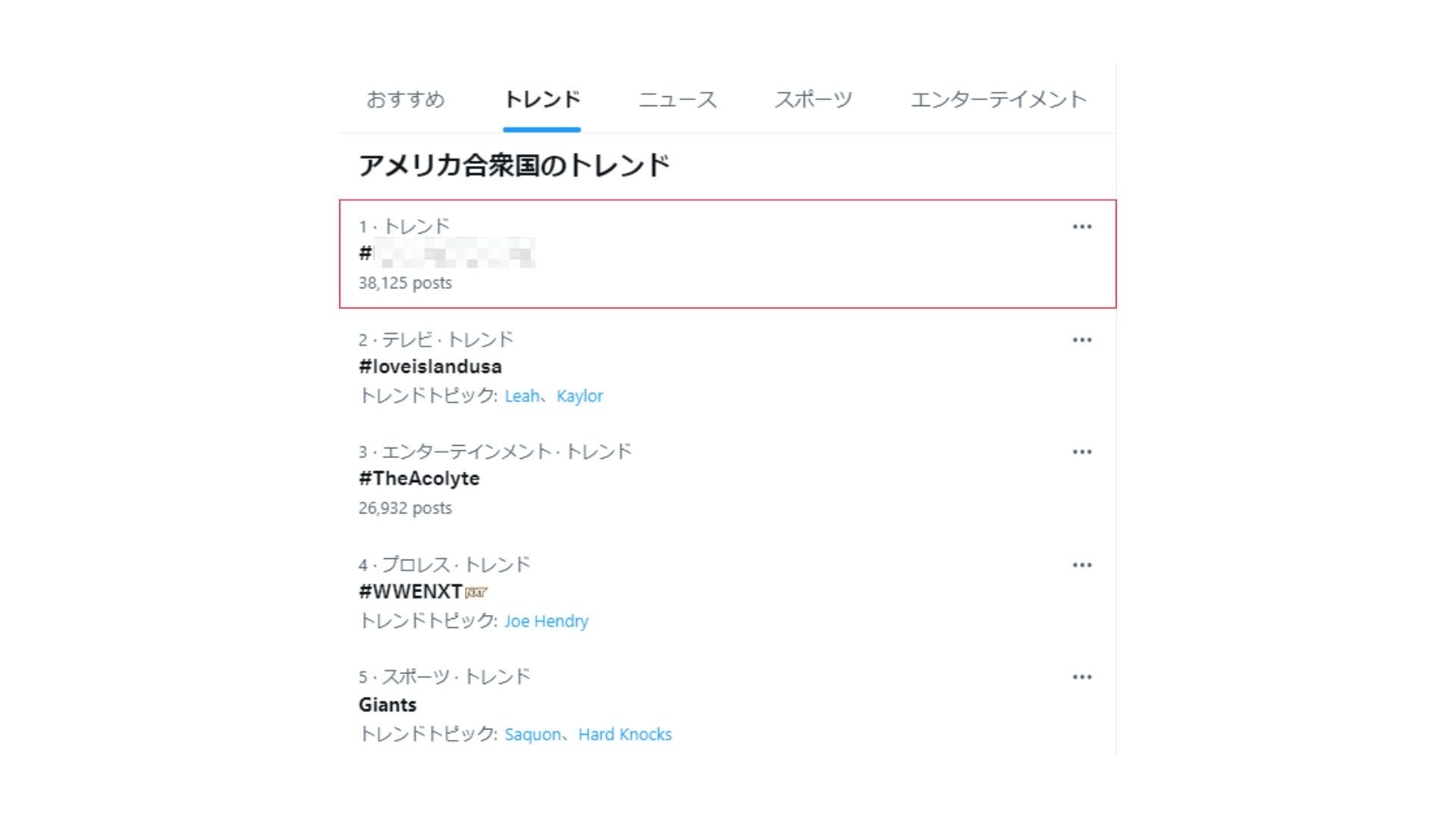The image size is (1456, 819).
Task: Open more options for Giants trend
Action: [1081, 677]
